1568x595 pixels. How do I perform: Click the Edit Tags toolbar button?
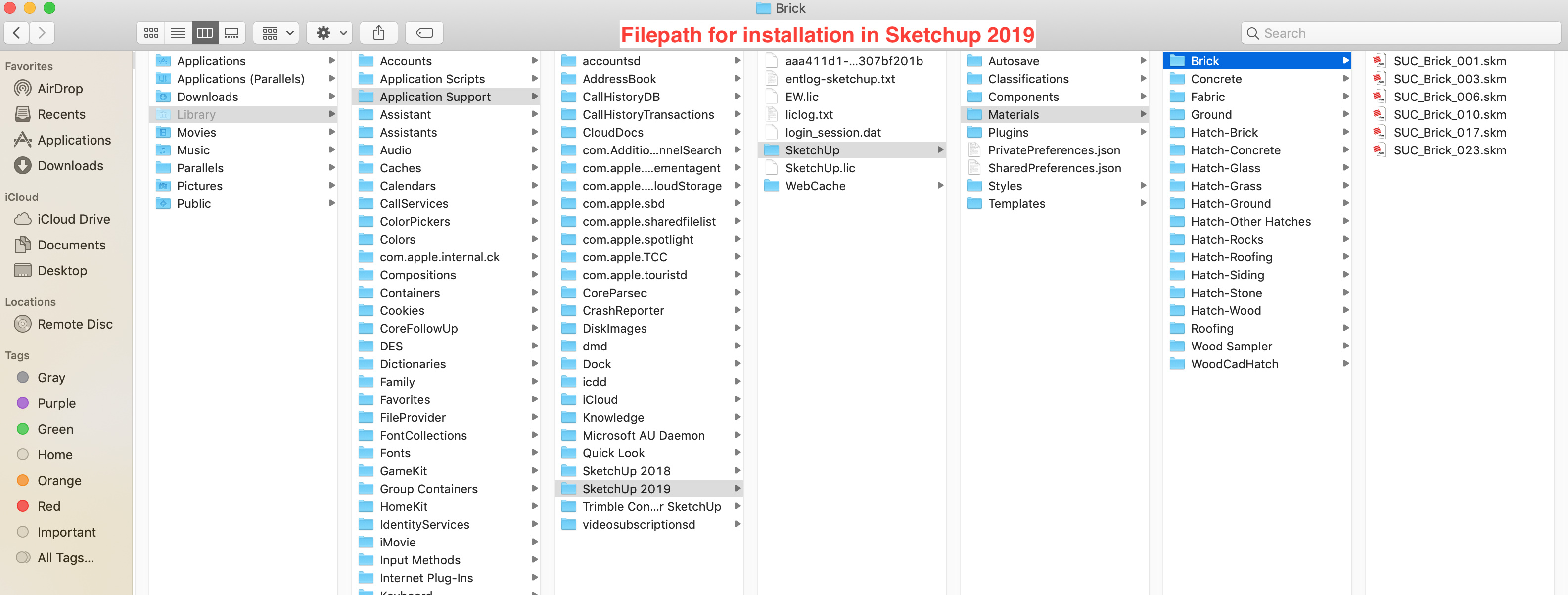[424, 33]
